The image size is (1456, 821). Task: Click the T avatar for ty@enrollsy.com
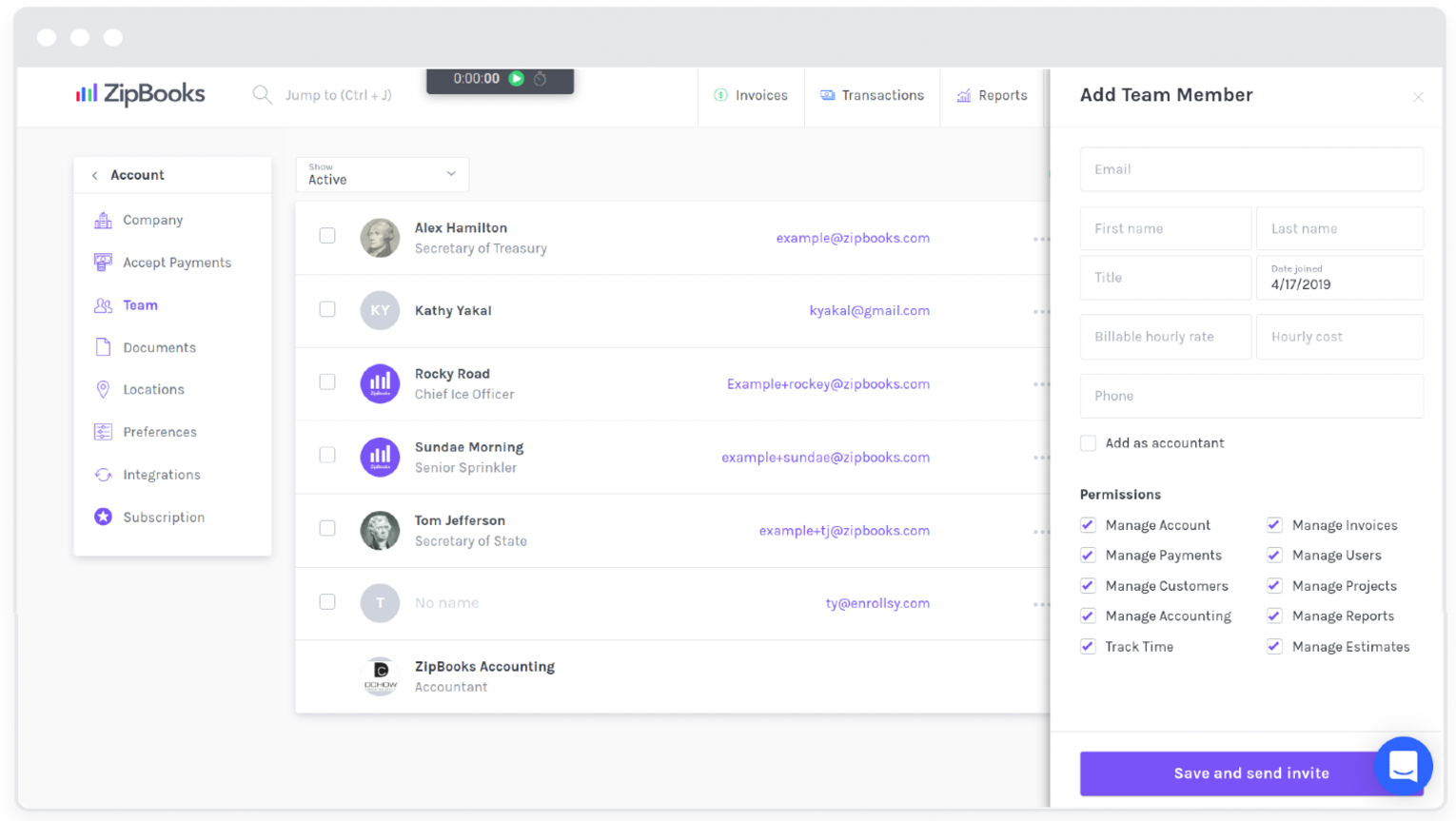click(x=380, y=602)
